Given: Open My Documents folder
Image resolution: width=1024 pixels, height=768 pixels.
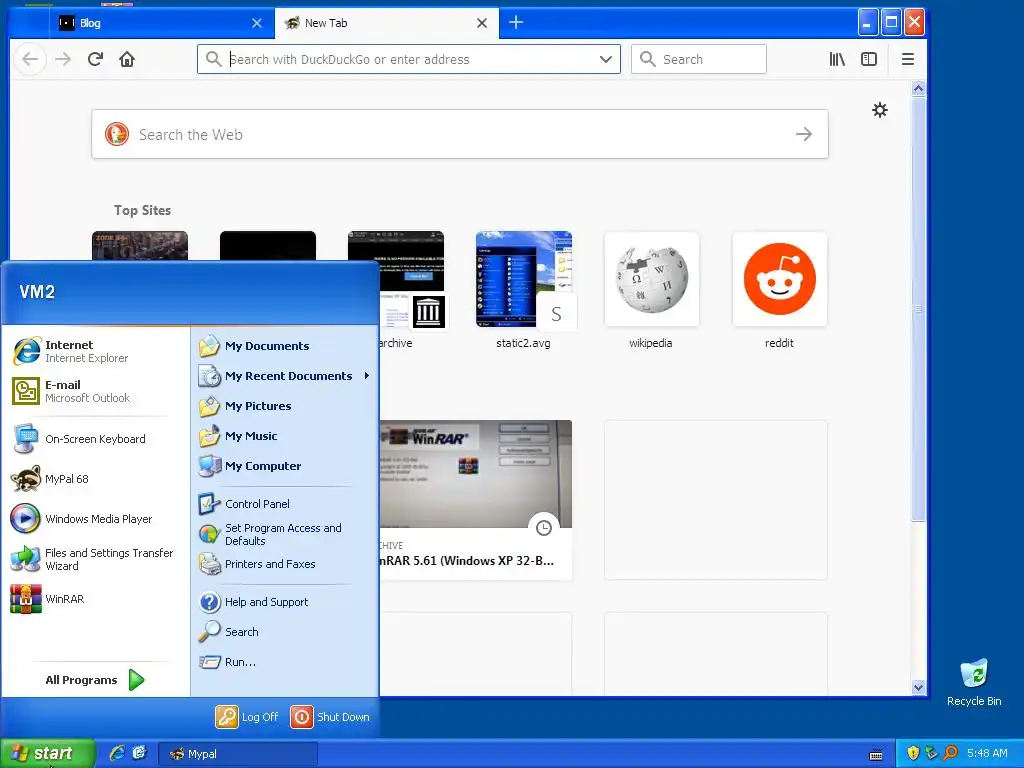Looking at the screenshot, I should coord(285,346).
